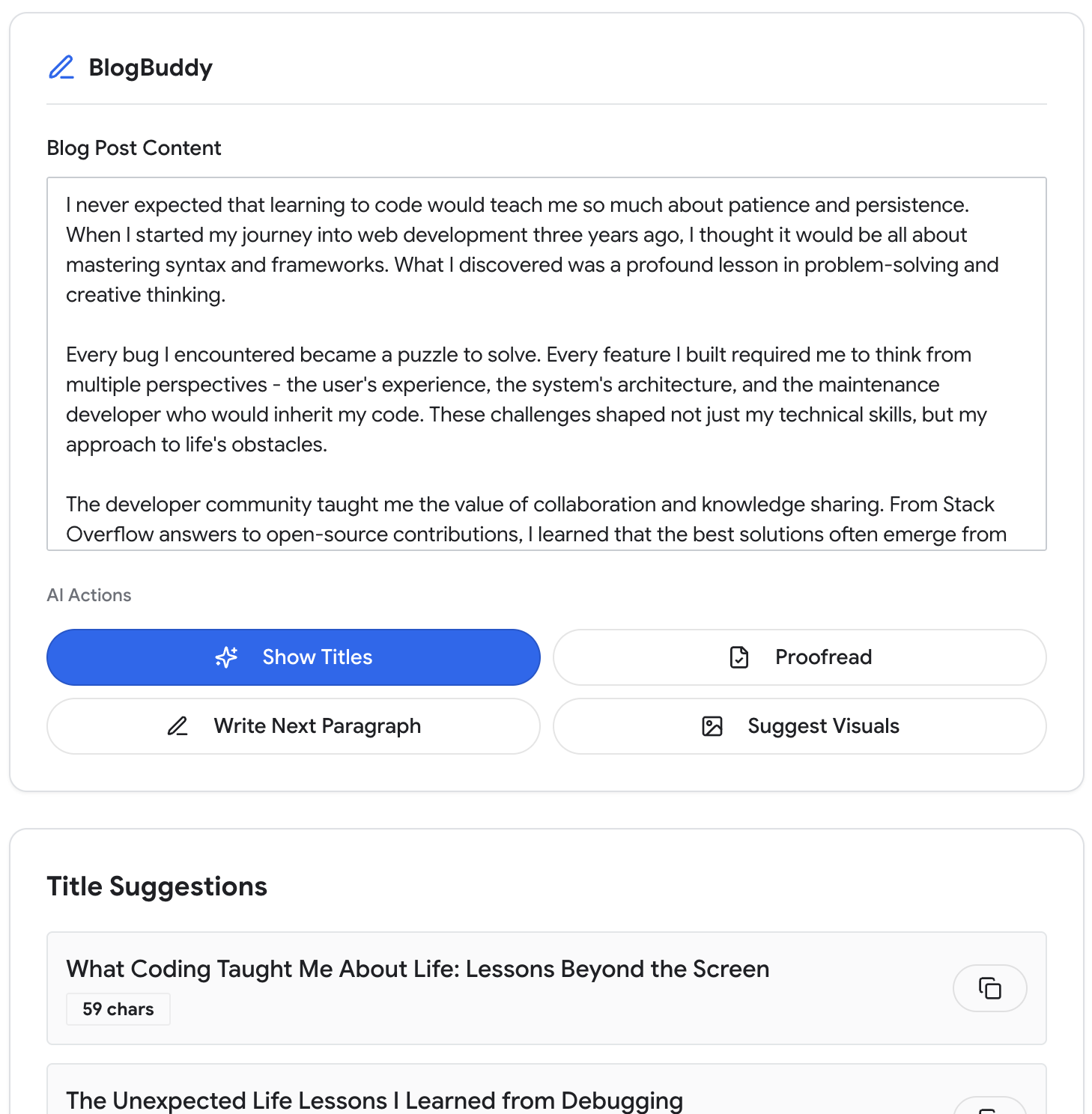
Task: Click the sparkle icon on Show Titles
Action: [226, 657]
